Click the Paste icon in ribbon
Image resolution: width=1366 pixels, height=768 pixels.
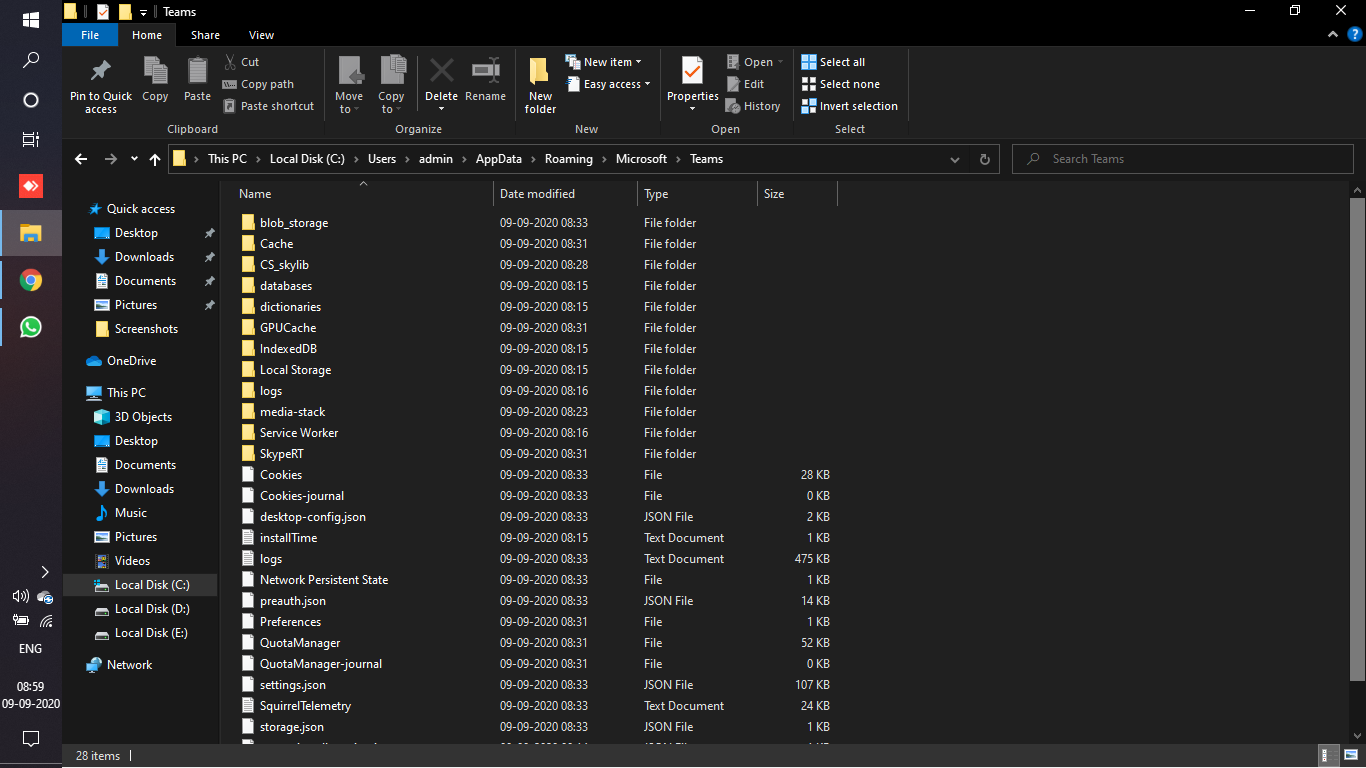(x=197, y=71)
